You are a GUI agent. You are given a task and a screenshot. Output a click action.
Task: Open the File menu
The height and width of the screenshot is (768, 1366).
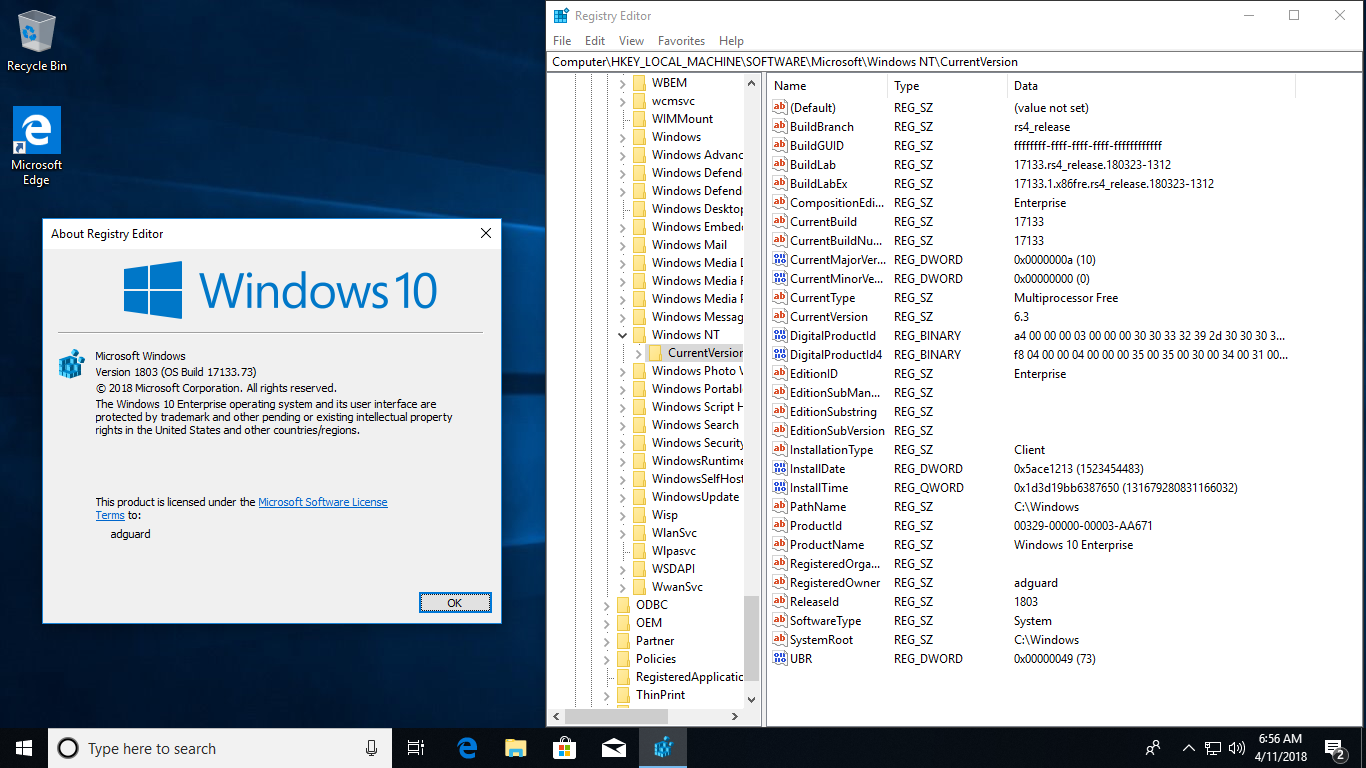(562, 41)
